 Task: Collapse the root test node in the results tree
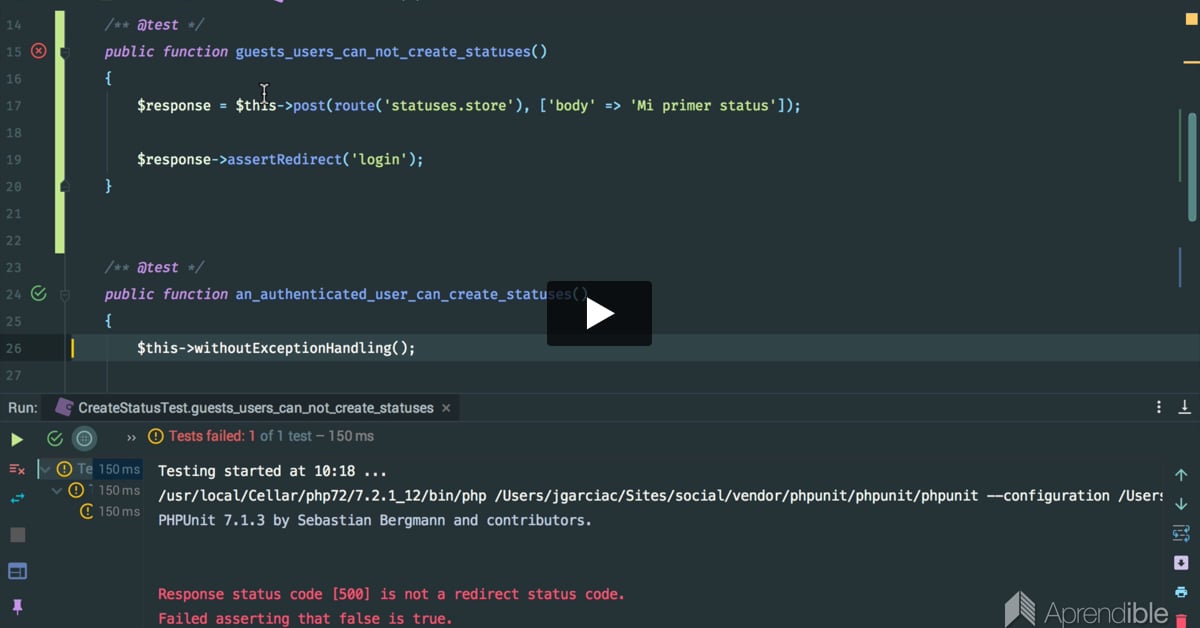(x=45, y=468)
